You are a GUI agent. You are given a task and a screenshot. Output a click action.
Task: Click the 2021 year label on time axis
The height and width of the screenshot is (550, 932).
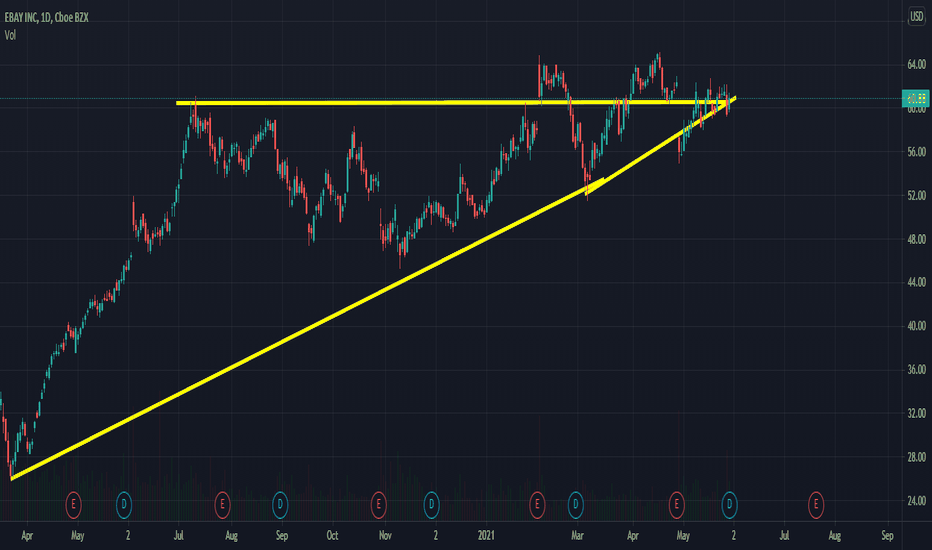click(x=486, y=536)
